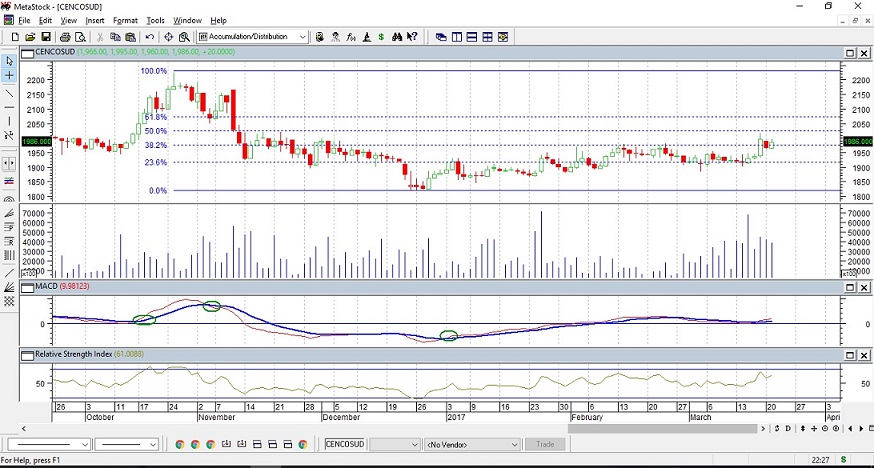Open the No Vendor dropdown
The height and width of the screenshot is (468, 874).
click(472, 444)
